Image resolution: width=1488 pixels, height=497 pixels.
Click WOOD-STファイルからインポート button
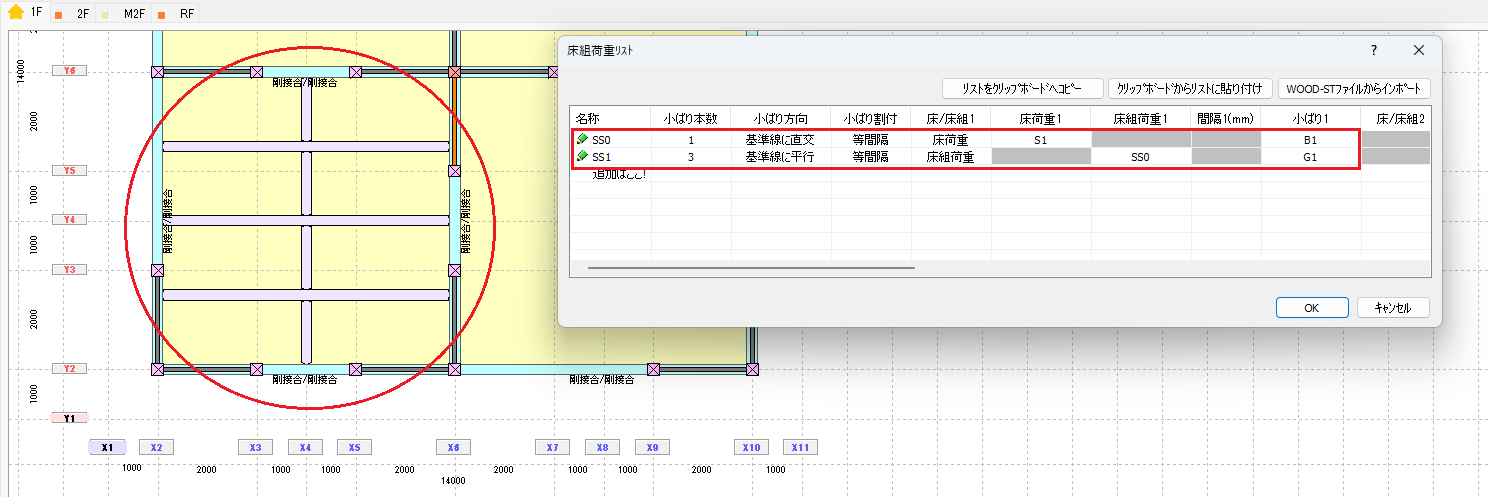(1354, 89)
